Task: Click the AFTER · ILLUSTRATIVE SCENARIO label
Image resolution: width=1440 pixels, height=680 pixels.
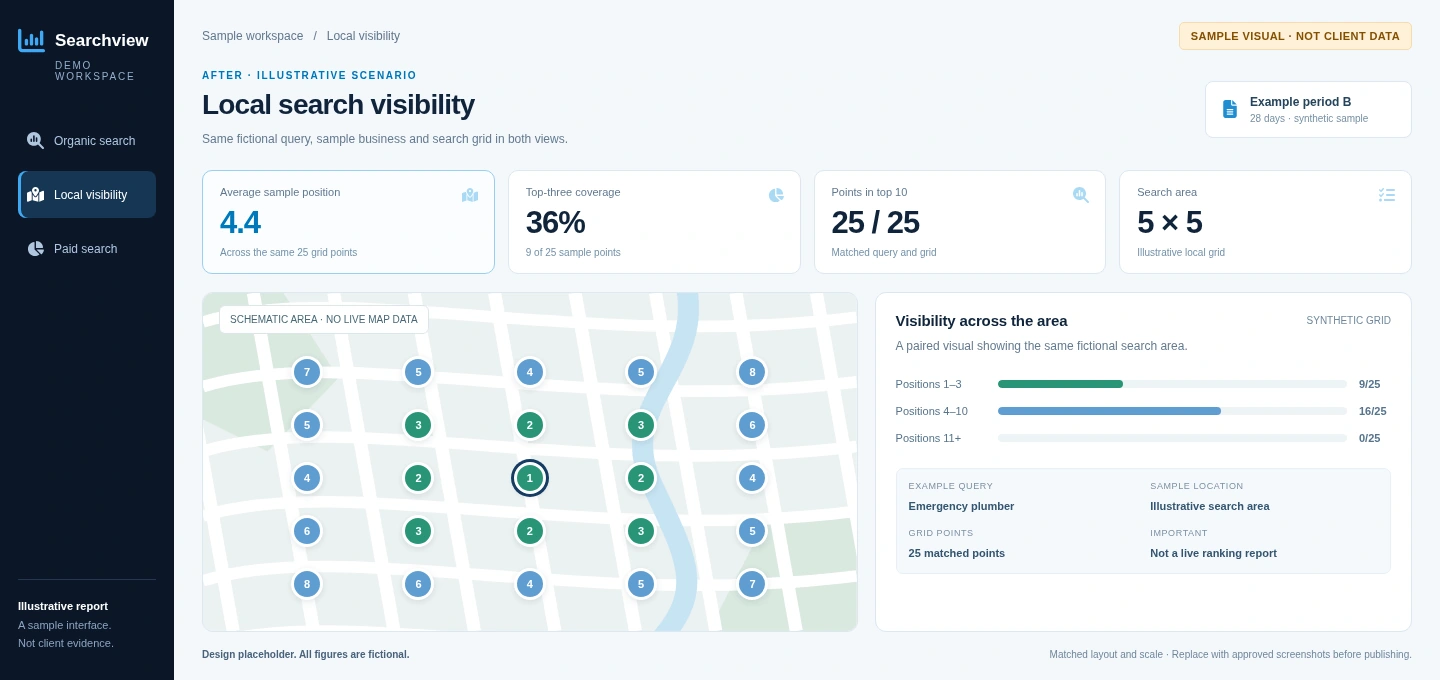Action: click(309, 75)
